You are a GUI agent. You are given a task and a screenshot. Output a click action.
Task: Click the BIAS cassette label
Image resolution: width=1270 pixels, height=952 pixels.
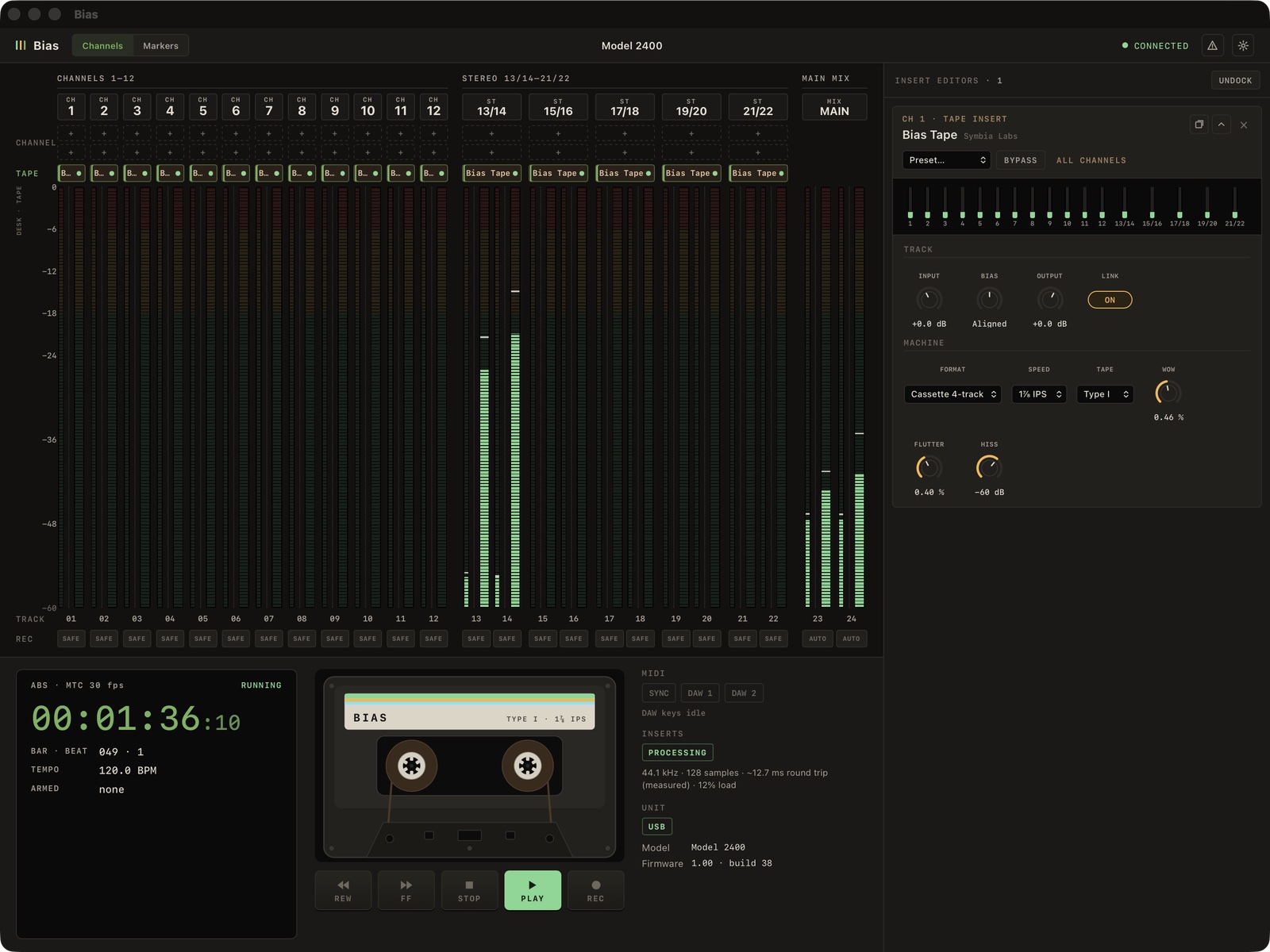(x=469, y=712)
